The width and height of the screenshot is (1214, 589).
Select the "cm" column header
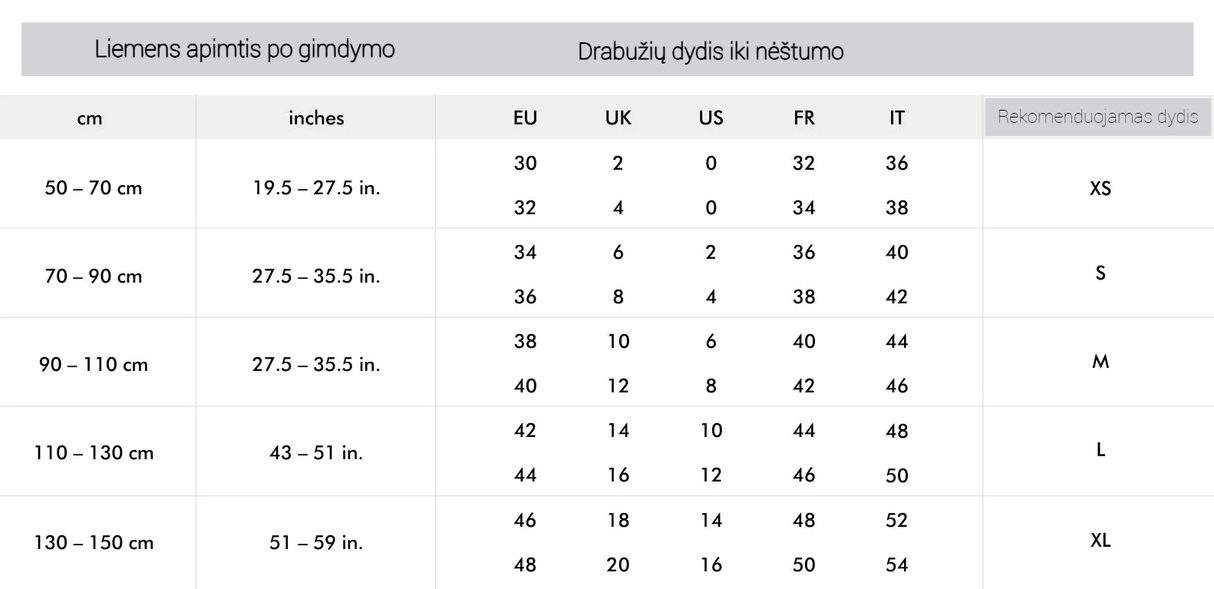[x=90, y=118]
